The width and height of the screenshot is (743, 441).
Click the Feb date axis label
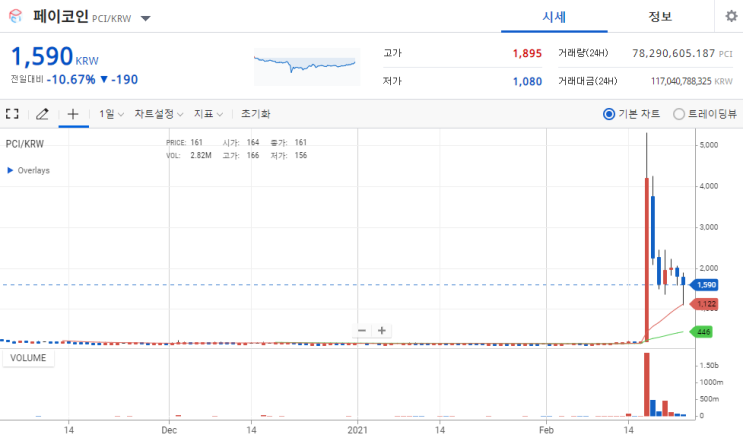(x=546, y=430)
